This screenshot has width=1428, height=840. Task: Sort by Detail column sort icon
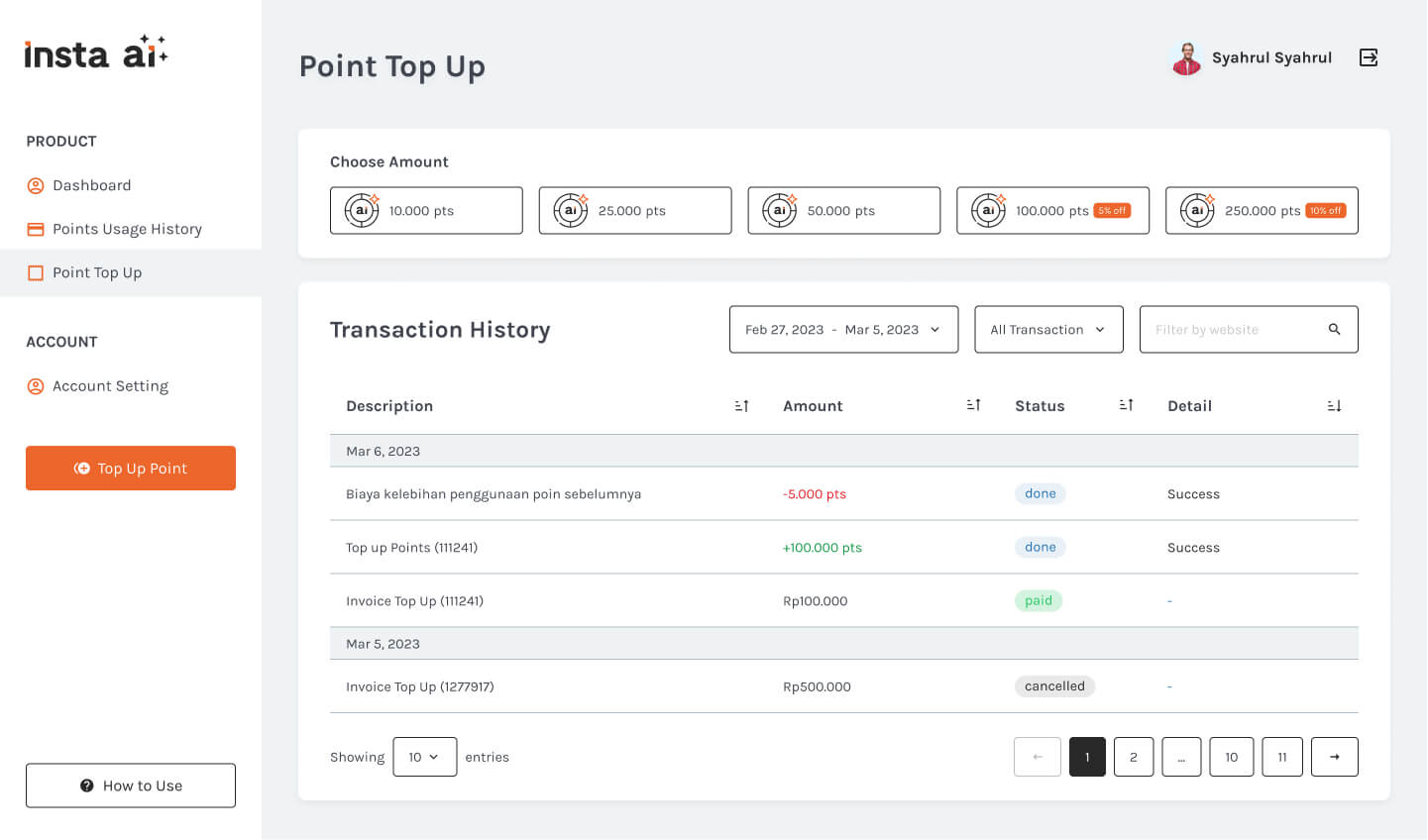pyautogui.click(x=1334, y=406)
